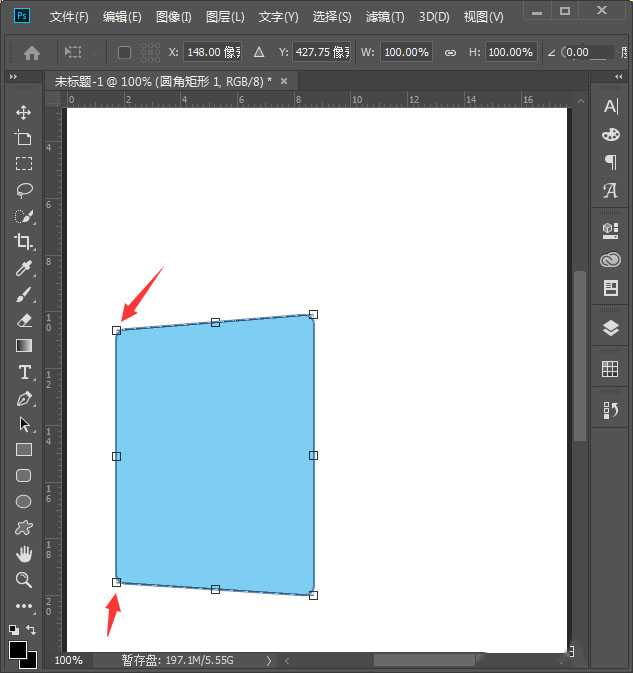
Task: Choose the Horizontal Type tool
Action: (24, 372)
